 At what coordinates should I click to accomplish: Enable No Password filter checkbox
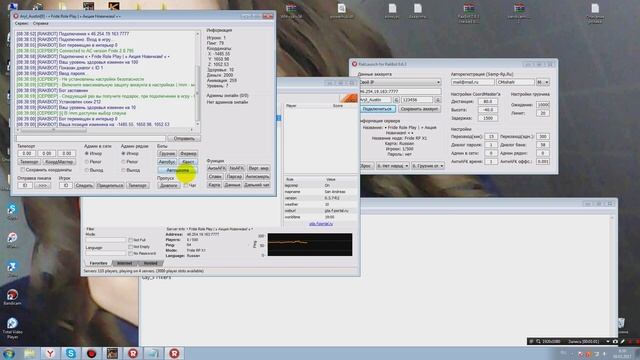[x=131, y=253]
